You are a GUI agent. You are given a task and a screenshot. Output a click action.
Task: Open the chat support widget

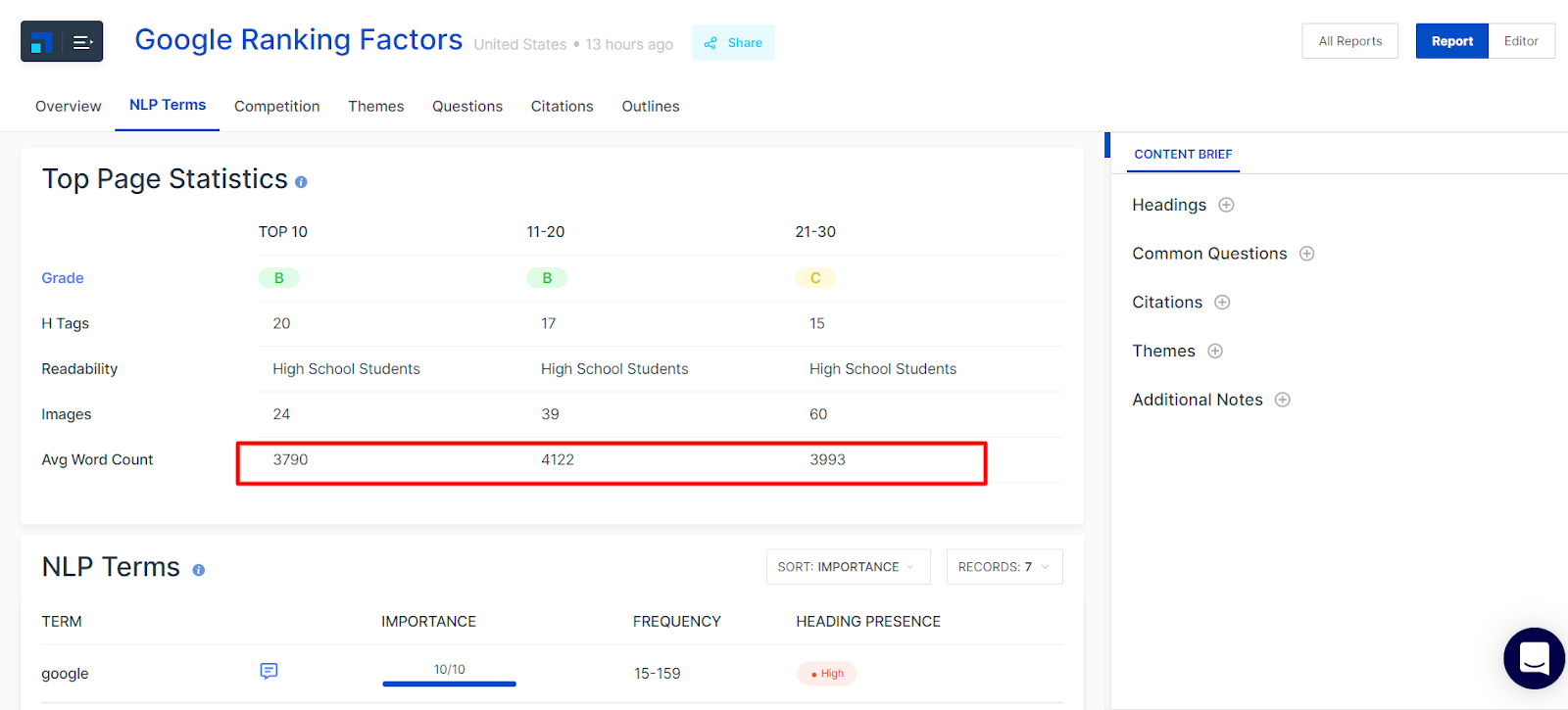click(1534, 658)
